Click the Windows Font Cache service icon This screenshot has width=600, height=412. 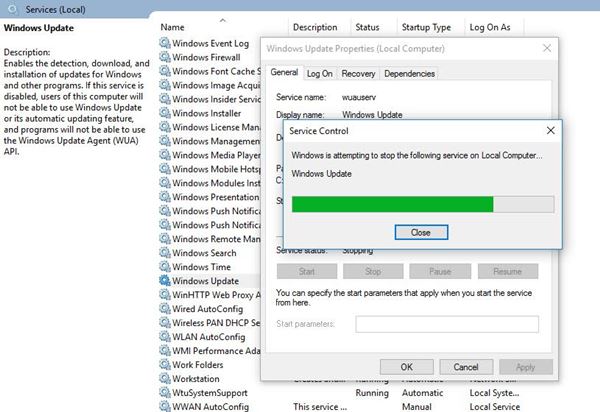coord(165,71)
